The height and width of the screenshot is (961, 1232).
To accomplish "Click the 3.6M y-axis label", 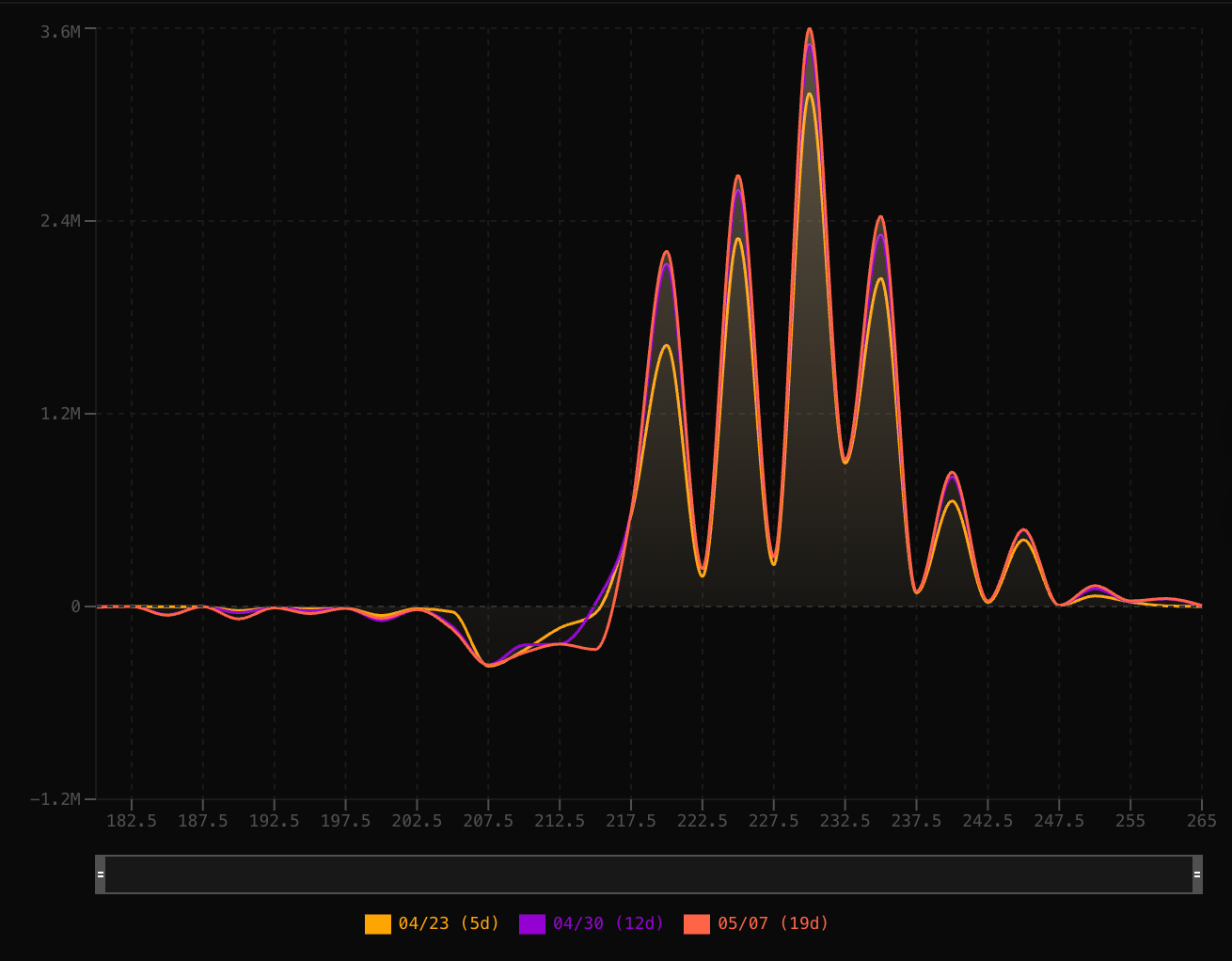I will (x=60, y=32).
